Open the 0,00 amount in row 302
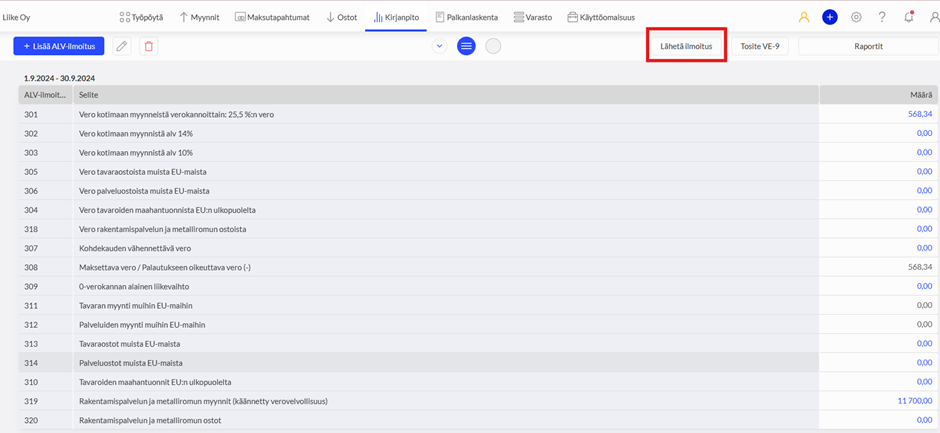 point(925,133)
